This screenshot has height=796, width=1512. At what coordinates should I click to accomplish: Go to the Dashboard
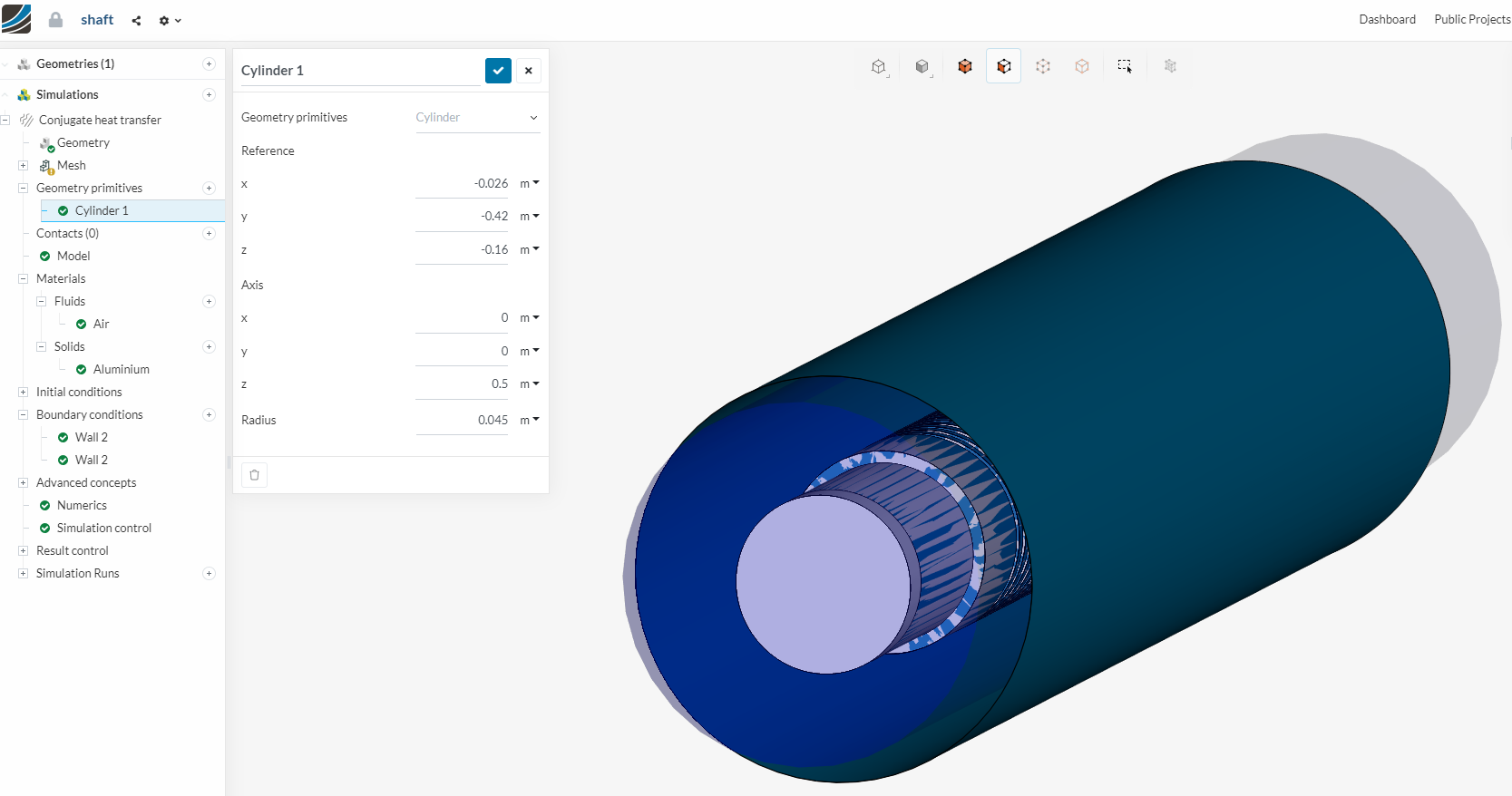tap(1387, 20)
